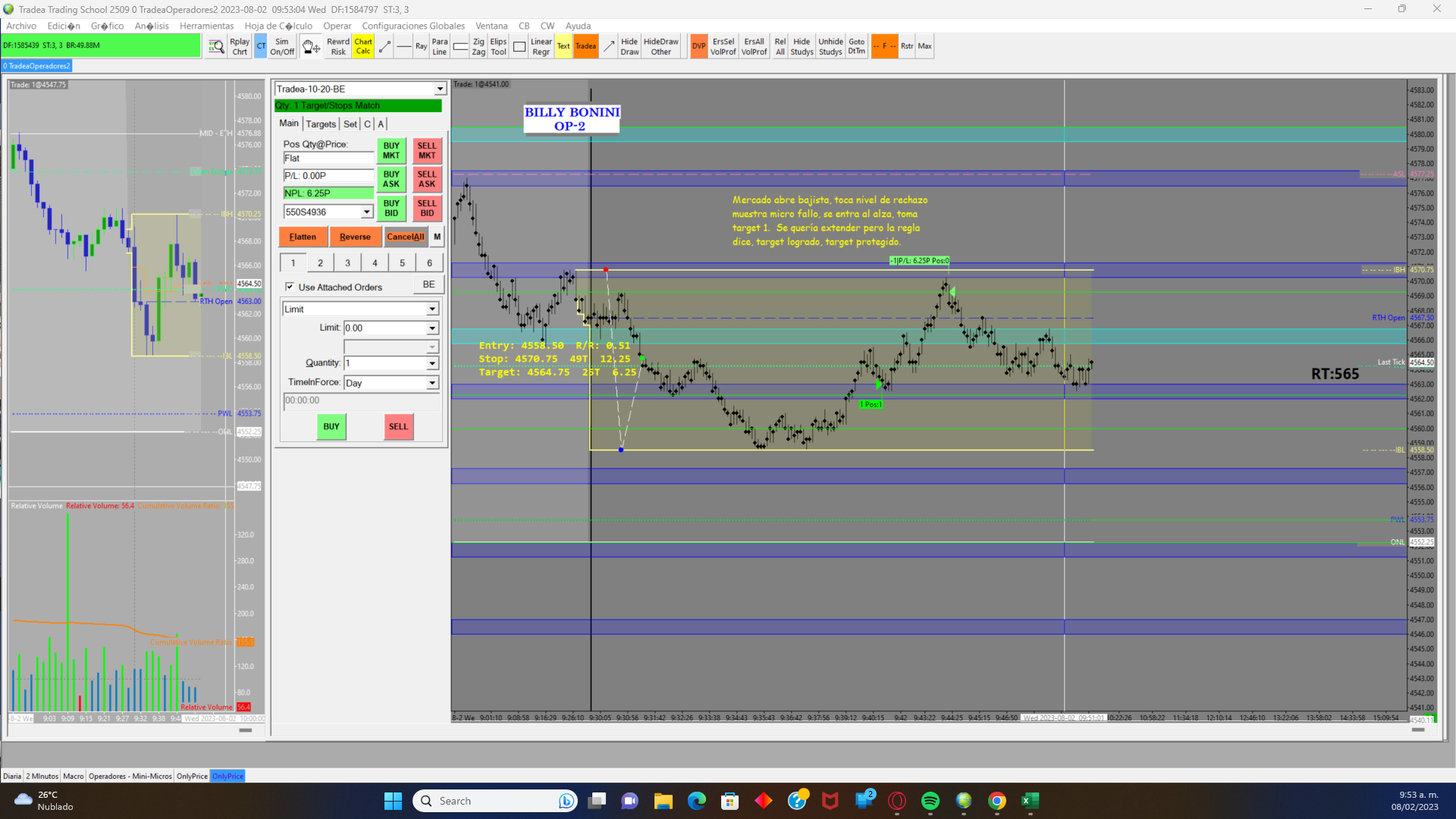Open the TimeInForce Day dropdown
1456x819 pixels.
tap(432, 383)
